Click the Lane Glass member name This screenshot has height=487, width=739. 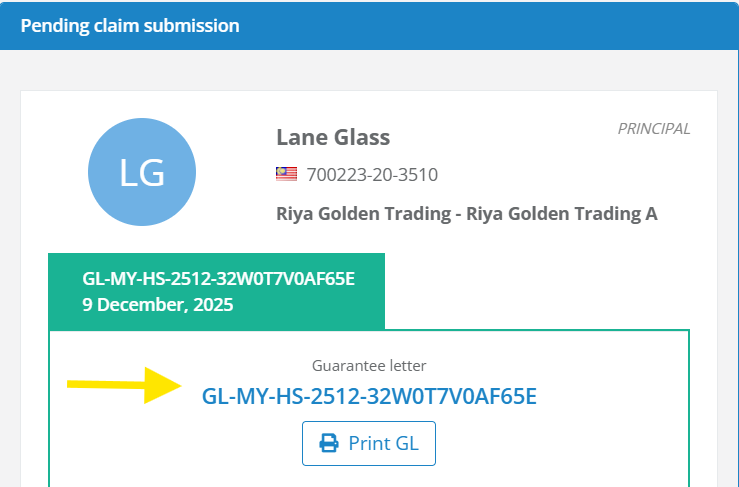tap(333, 137)
